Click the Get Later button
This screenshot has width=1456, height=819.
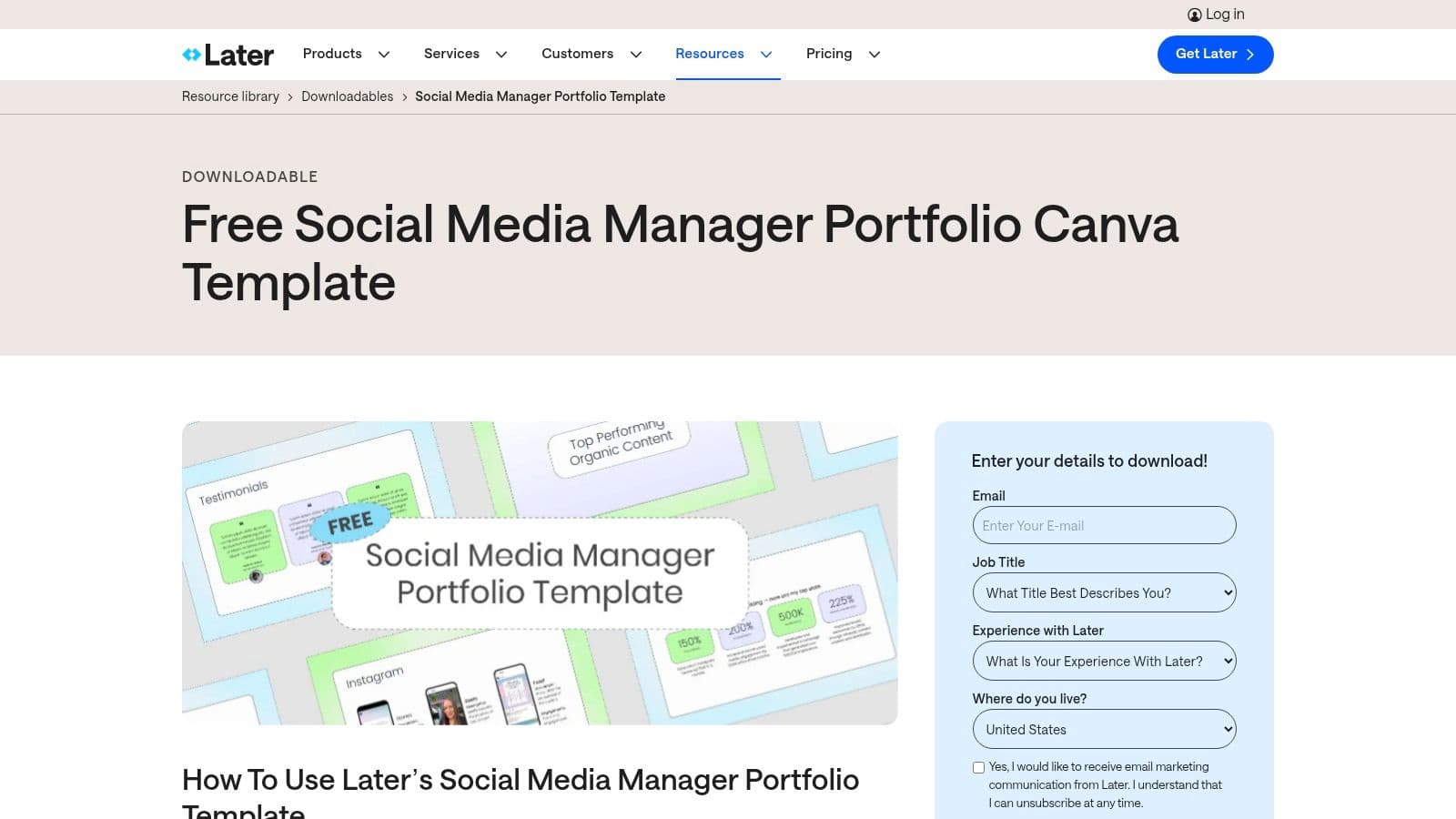tap(1215, 54)
